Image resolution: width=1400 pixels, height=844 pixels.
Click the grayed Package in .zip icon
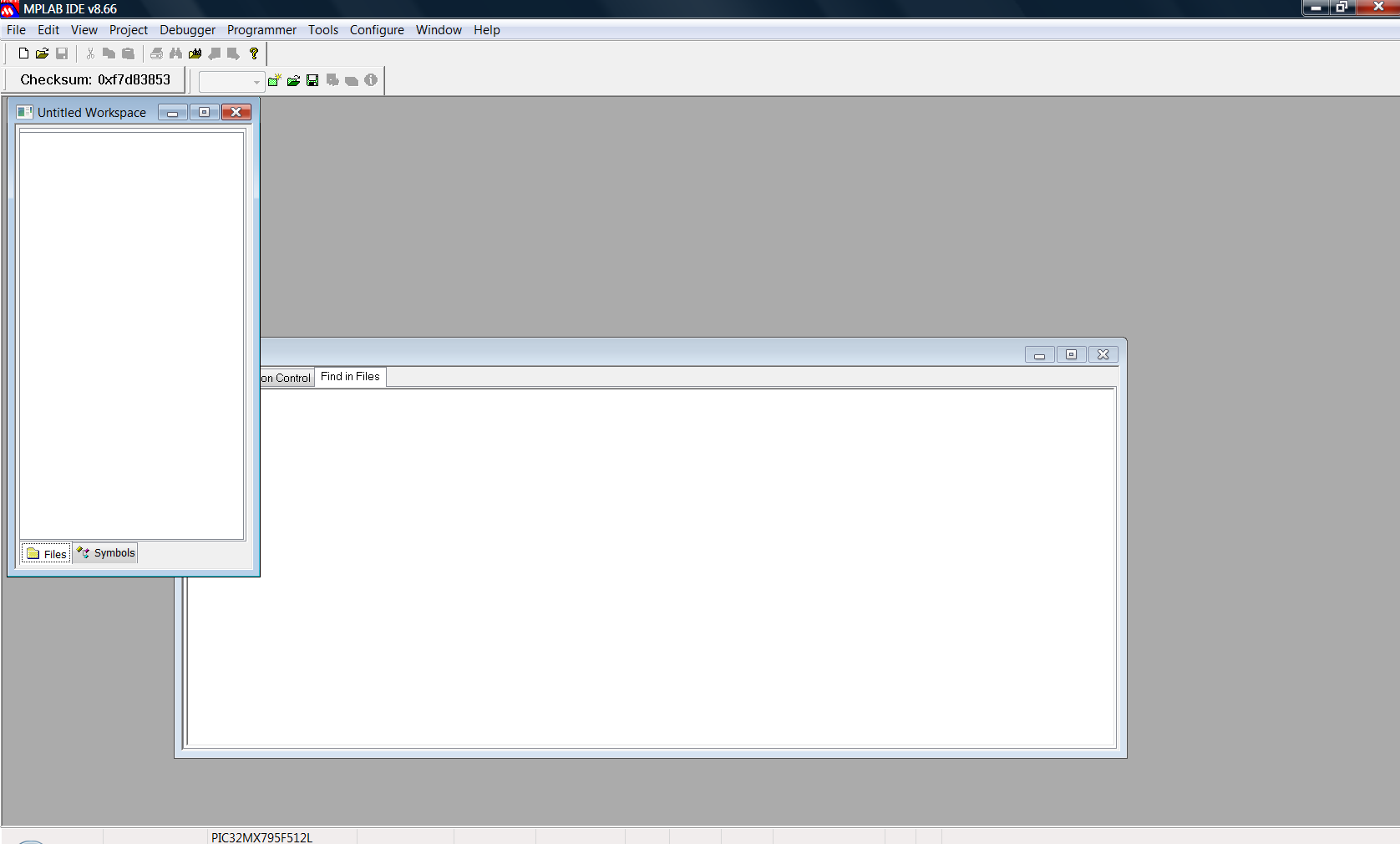point(352,80)
